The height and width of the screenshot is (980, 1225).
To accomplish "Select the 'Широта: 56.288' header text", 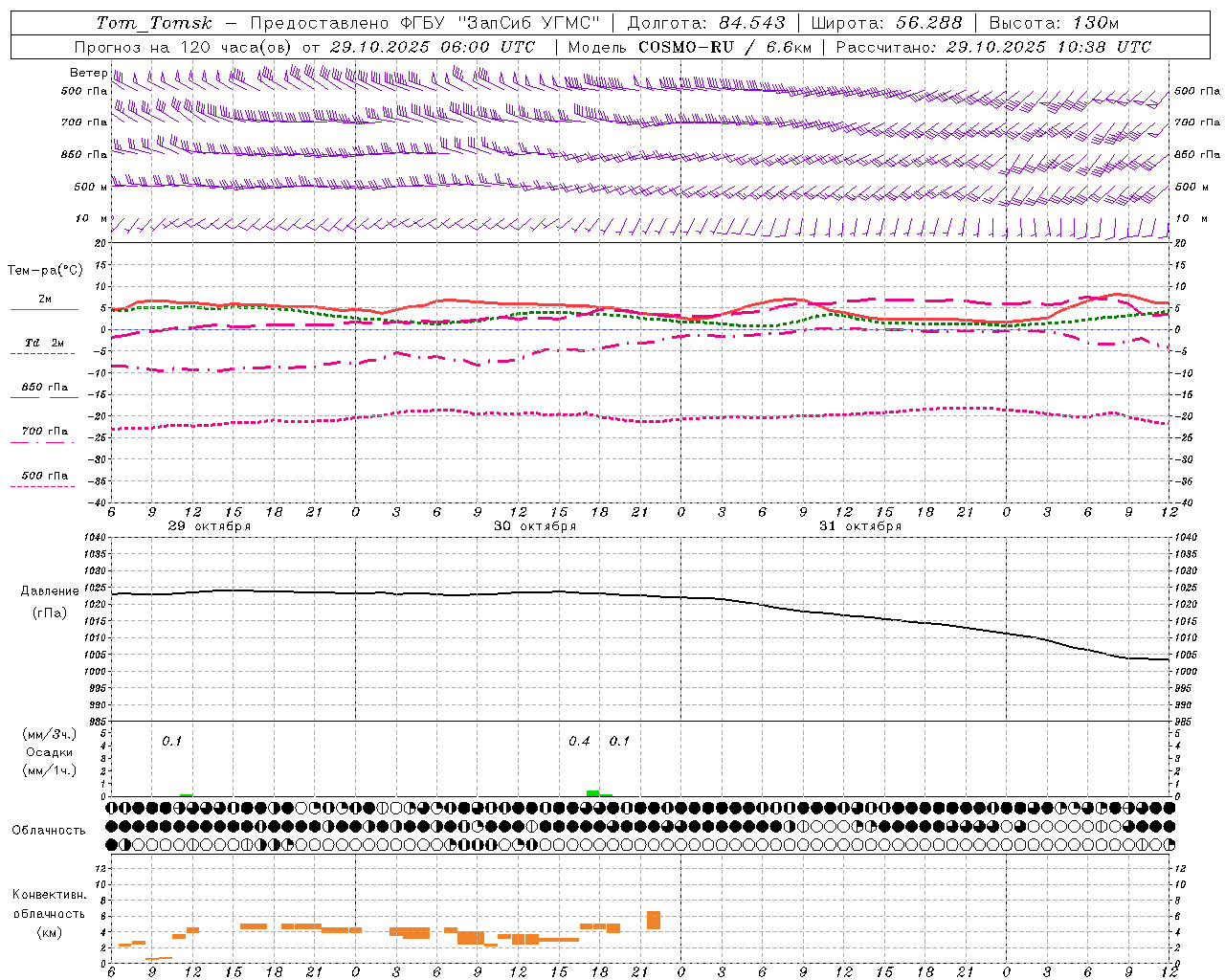I will 887,23.
